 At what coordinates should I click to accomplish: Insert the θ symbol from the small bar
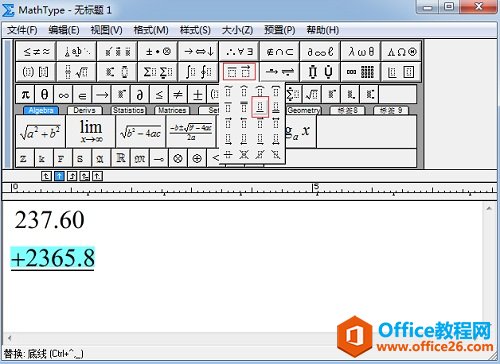coord(44,95)
